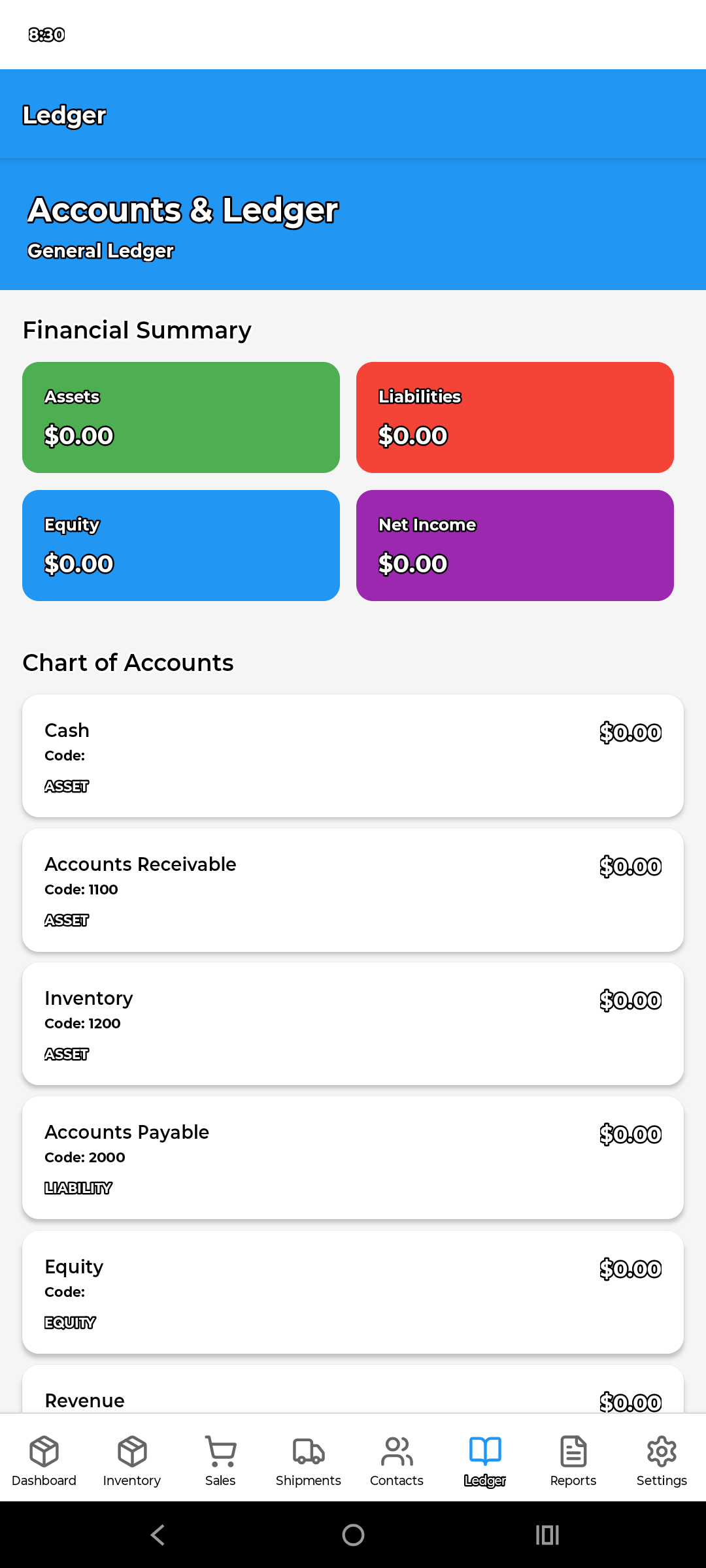
Task: Select the blue Equity summary card
Action: (181, 546)
